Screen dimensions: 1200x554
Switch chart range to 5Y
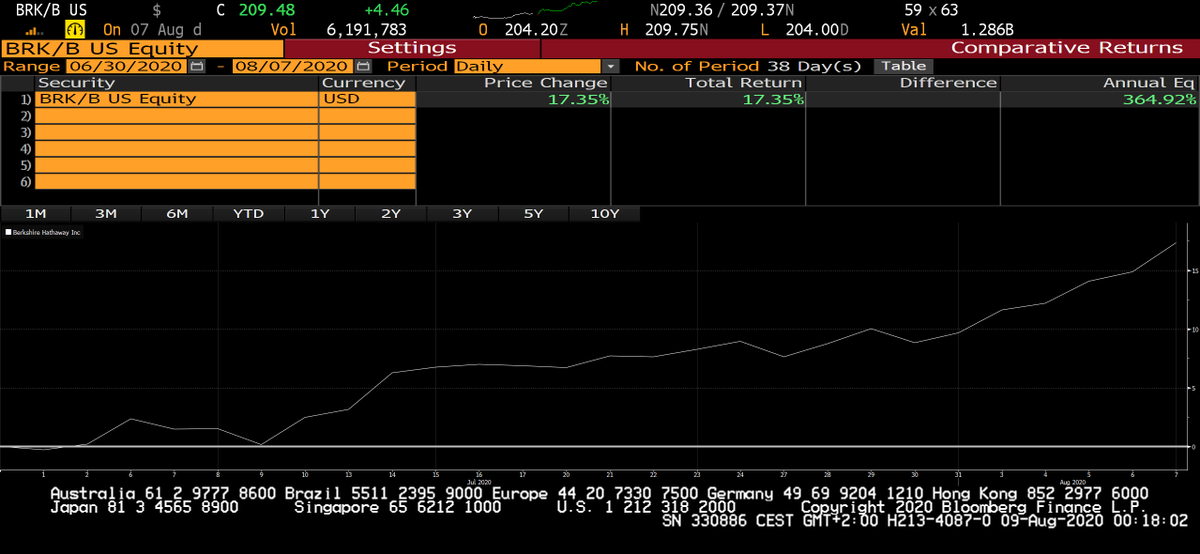(533, 213)
